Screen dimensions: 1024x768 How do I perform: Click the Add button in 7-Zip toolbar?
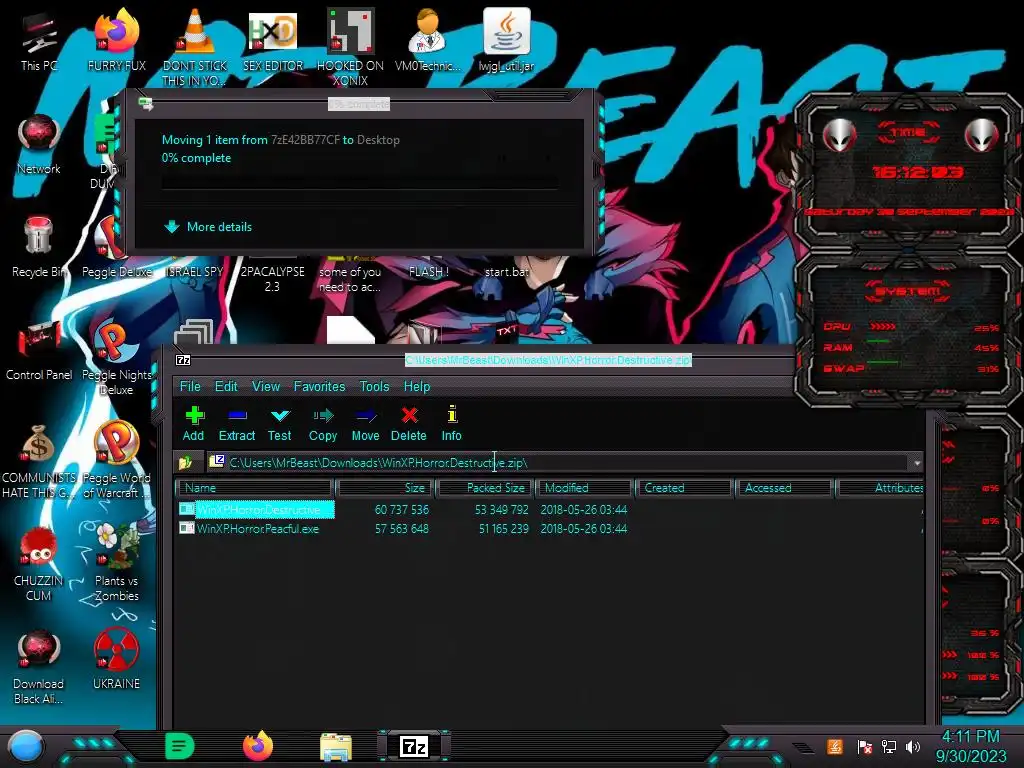click(193, 424)
